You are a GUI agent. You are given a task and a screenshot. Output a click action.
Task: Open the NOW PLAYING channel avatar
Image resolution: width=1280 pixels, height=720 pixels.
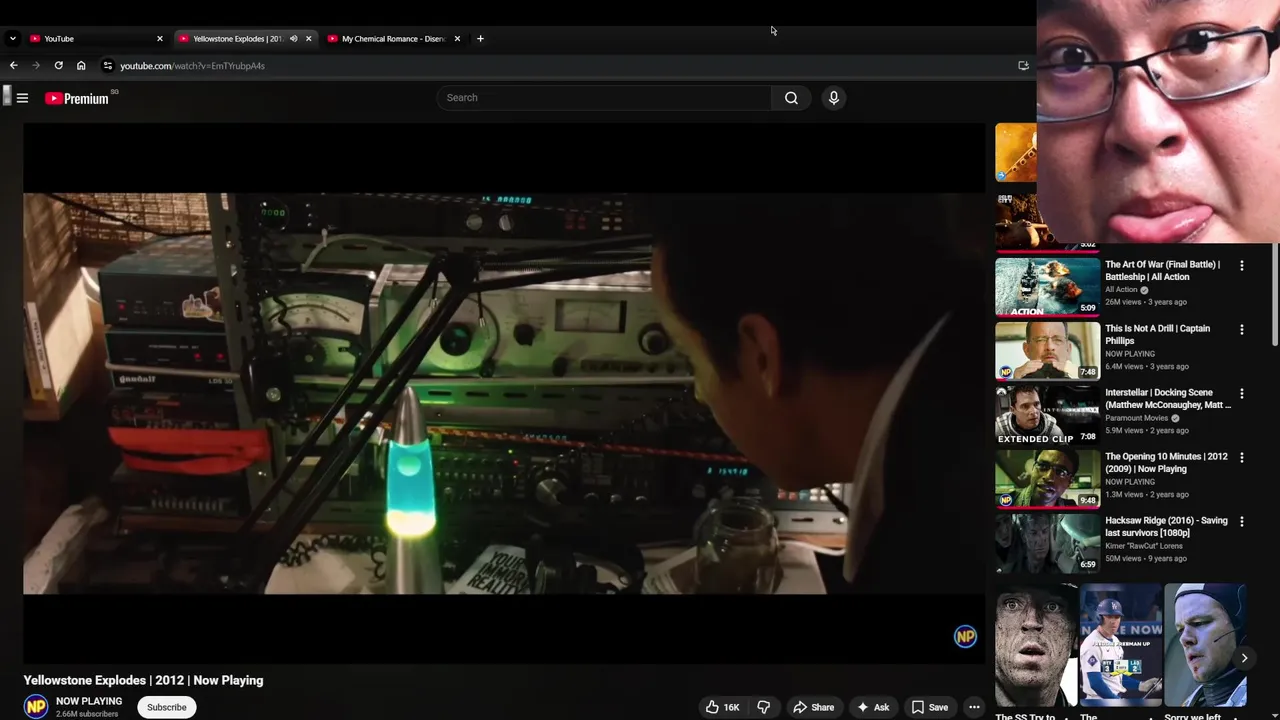36,707
